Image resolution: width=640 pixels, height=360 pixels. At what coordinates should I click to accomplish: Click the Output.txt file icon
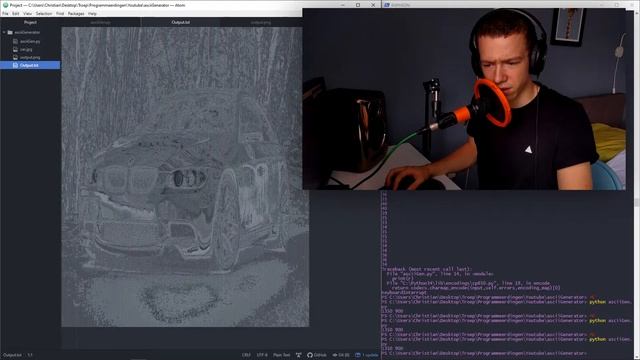tap(16, 65)
